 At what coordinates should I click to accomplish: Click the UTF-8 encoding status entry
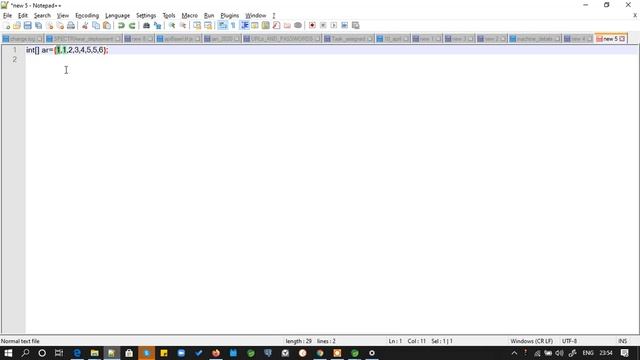(569, 341)
